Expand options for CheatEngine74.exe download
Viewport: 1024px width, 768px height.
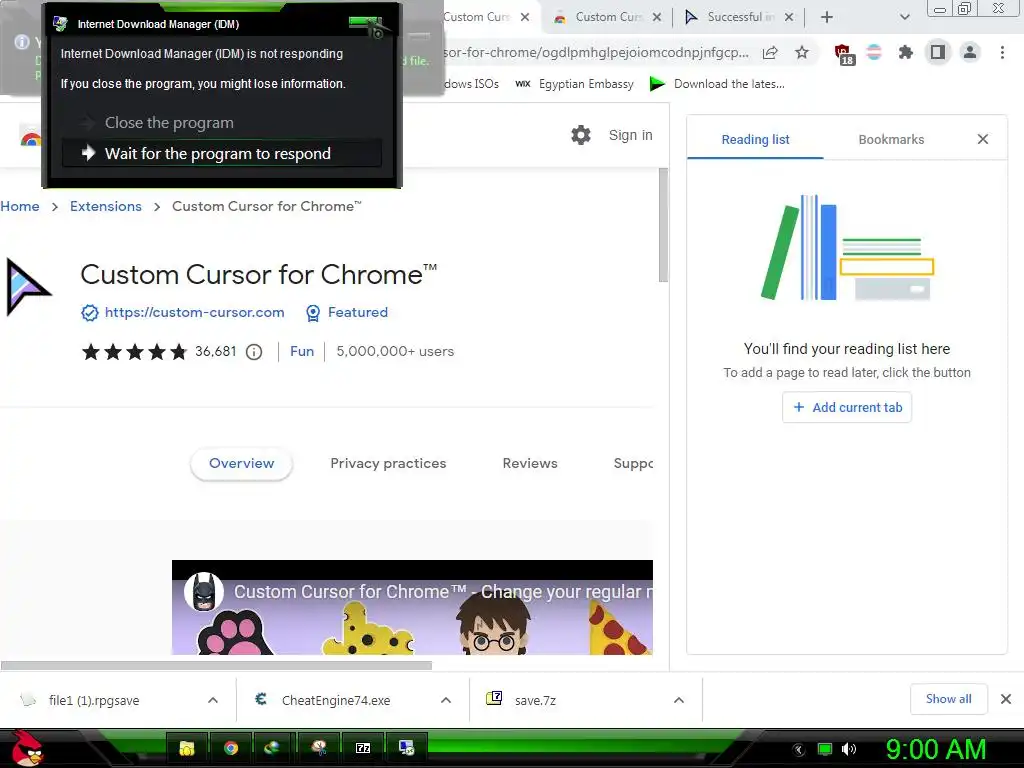pos(446,700)
